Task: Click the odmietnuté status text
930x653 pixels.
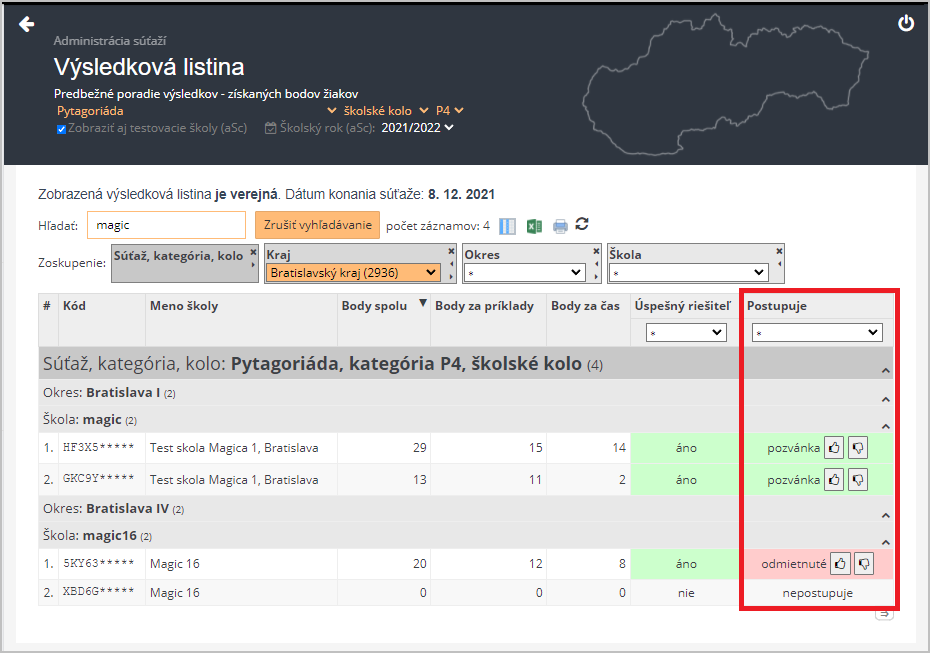Action: pos(794,564)
